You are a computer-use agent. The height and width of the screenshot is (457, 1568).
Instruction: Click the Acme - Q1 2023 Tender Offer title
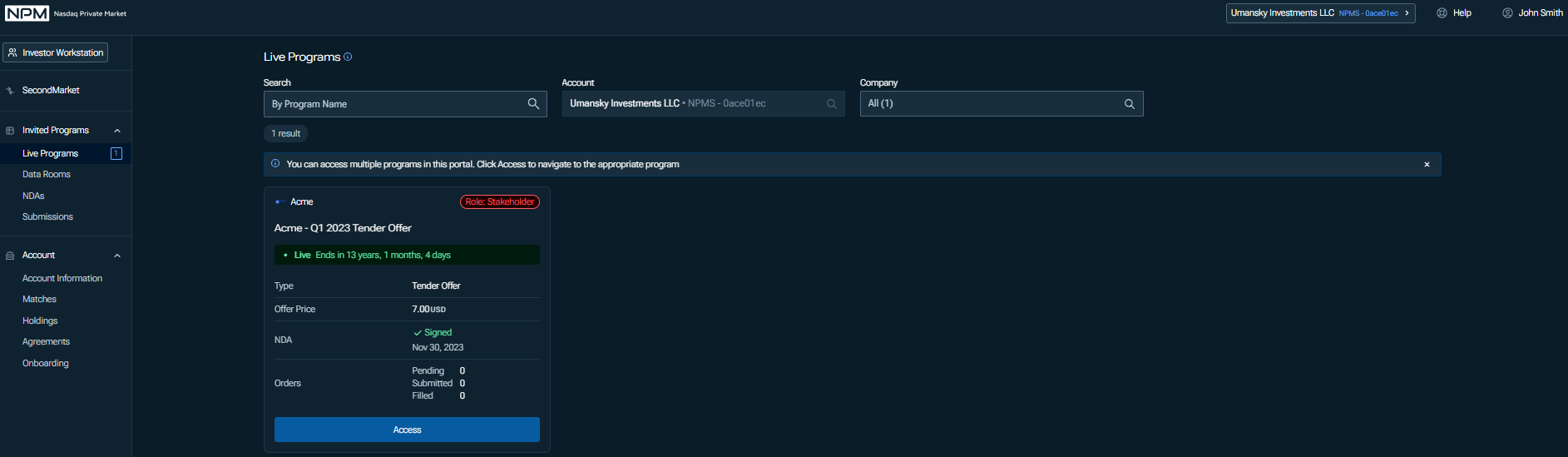pos(343,227)
